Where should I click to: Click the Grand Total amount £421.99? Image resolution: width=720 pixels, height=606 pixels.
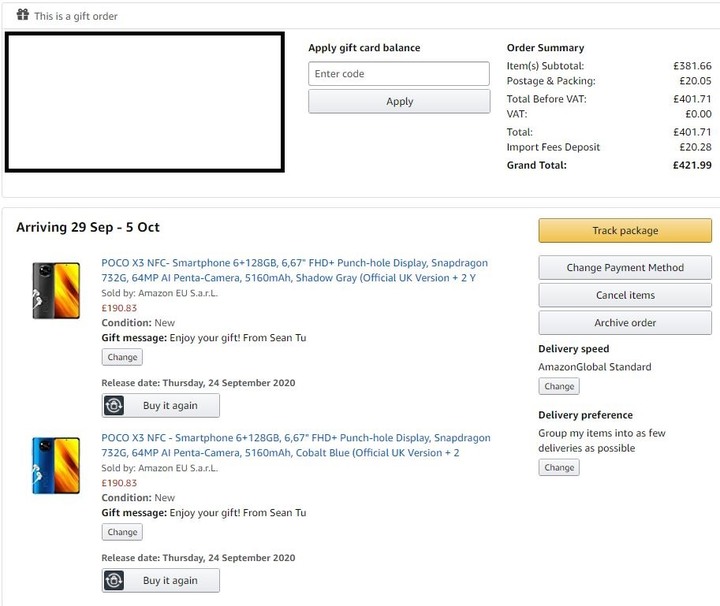tap(692, 165)
